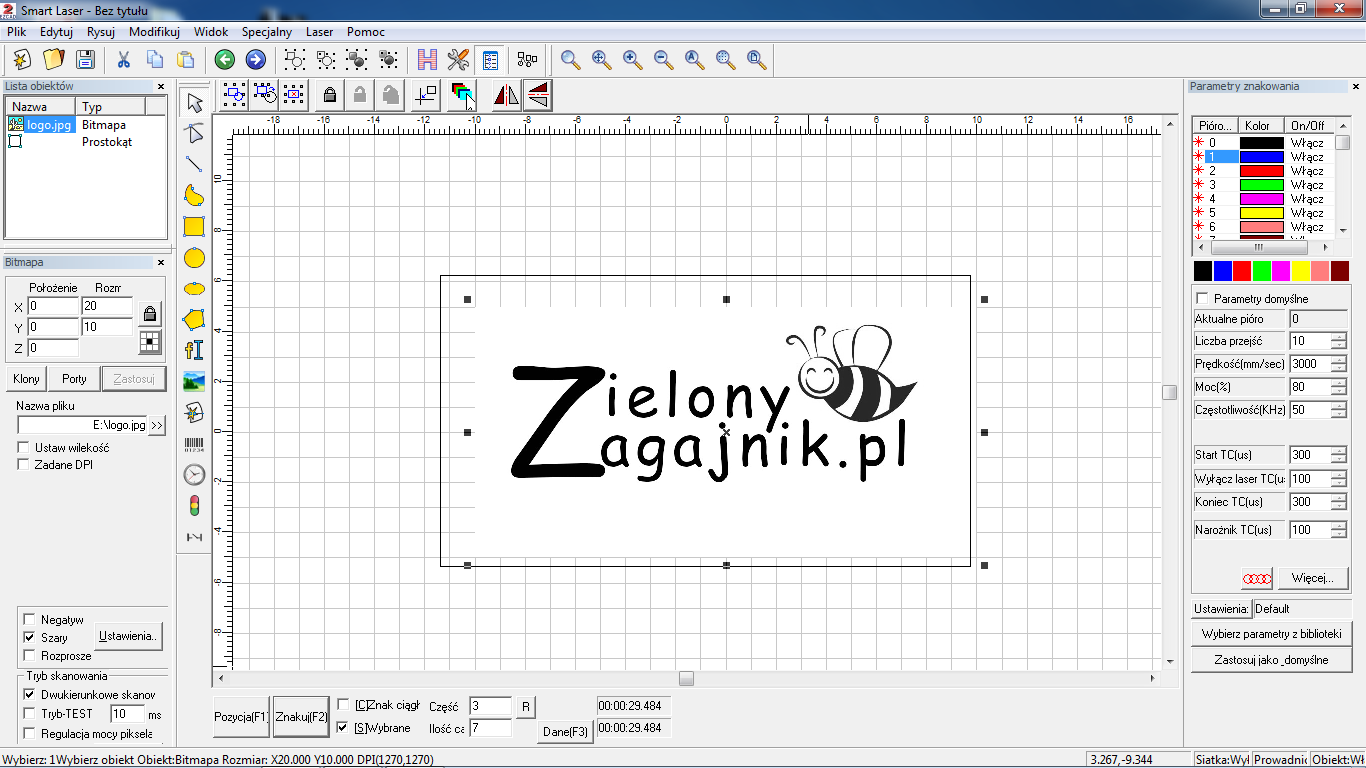Open the Rysuj menu

101,32
